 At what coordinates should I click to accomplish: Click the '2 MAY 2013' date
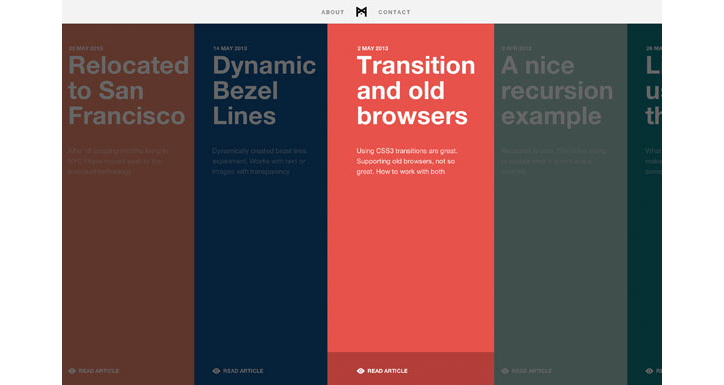pos(373,48)
